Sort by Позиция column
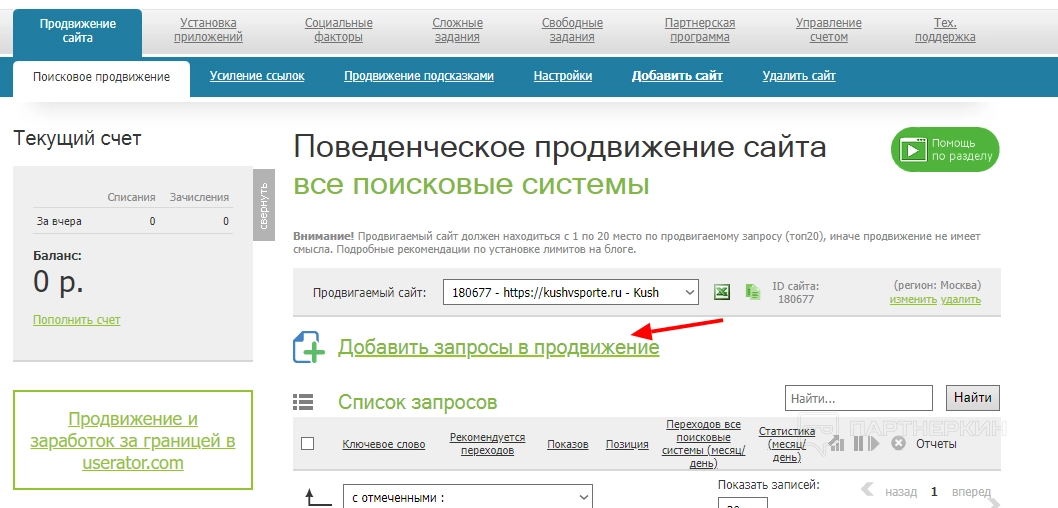Viewport: 1058px width, 508px height. [x=627, y=444]
